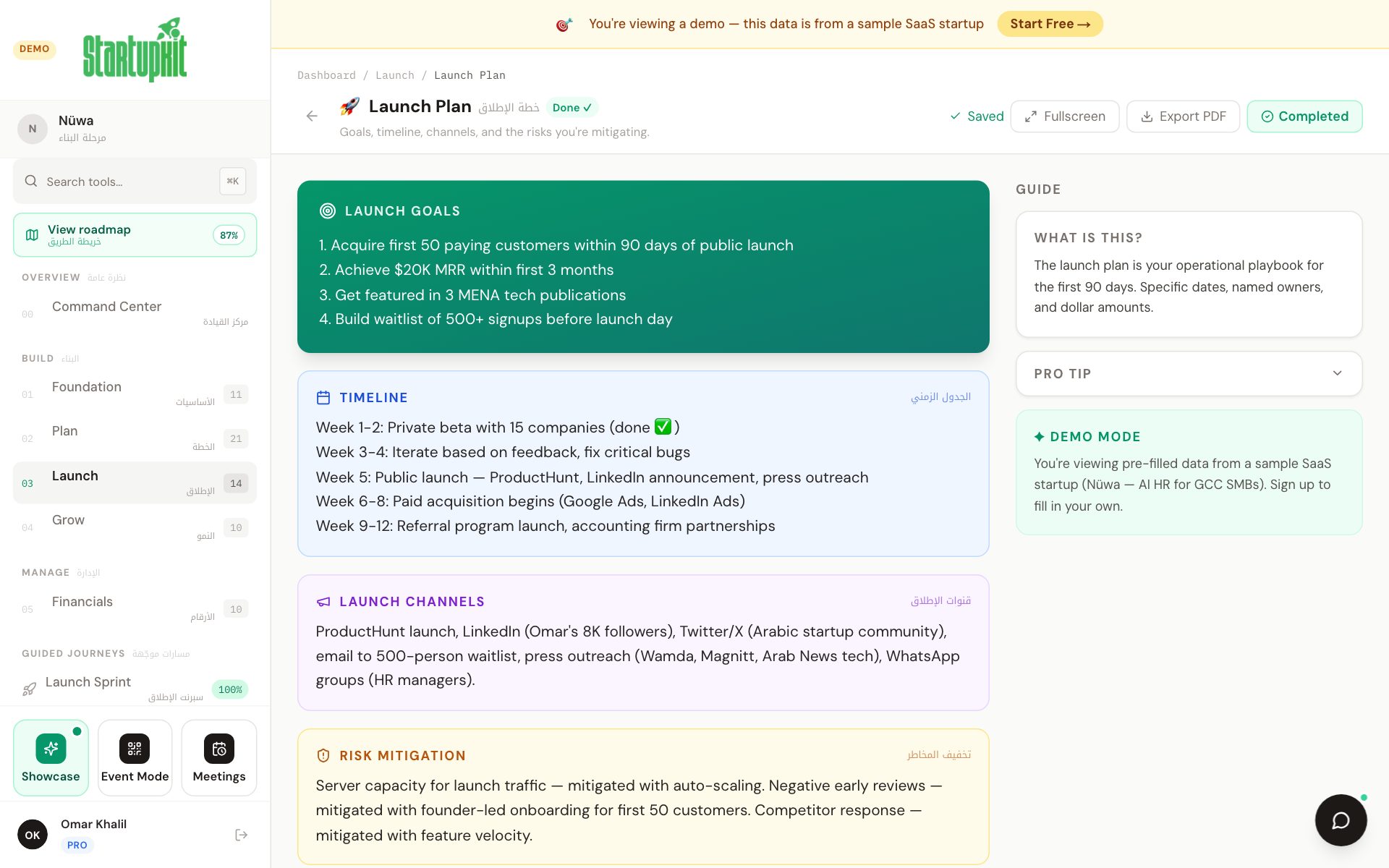
Task: Click the PRO badge under Omar Khalil
Action: click(x=77, y=845)
